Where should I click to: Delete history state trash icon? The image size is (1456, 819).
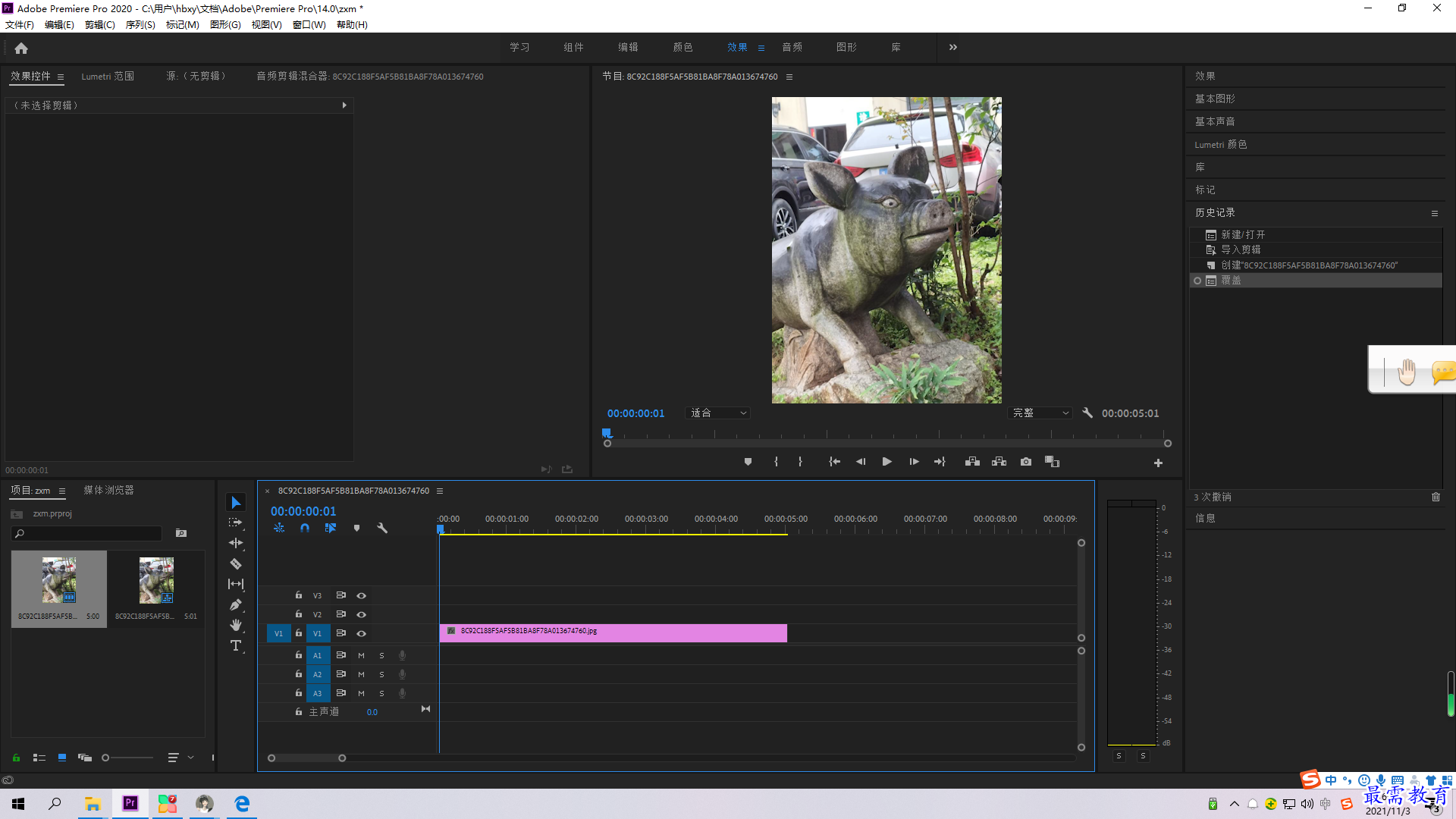point(1436,497)
